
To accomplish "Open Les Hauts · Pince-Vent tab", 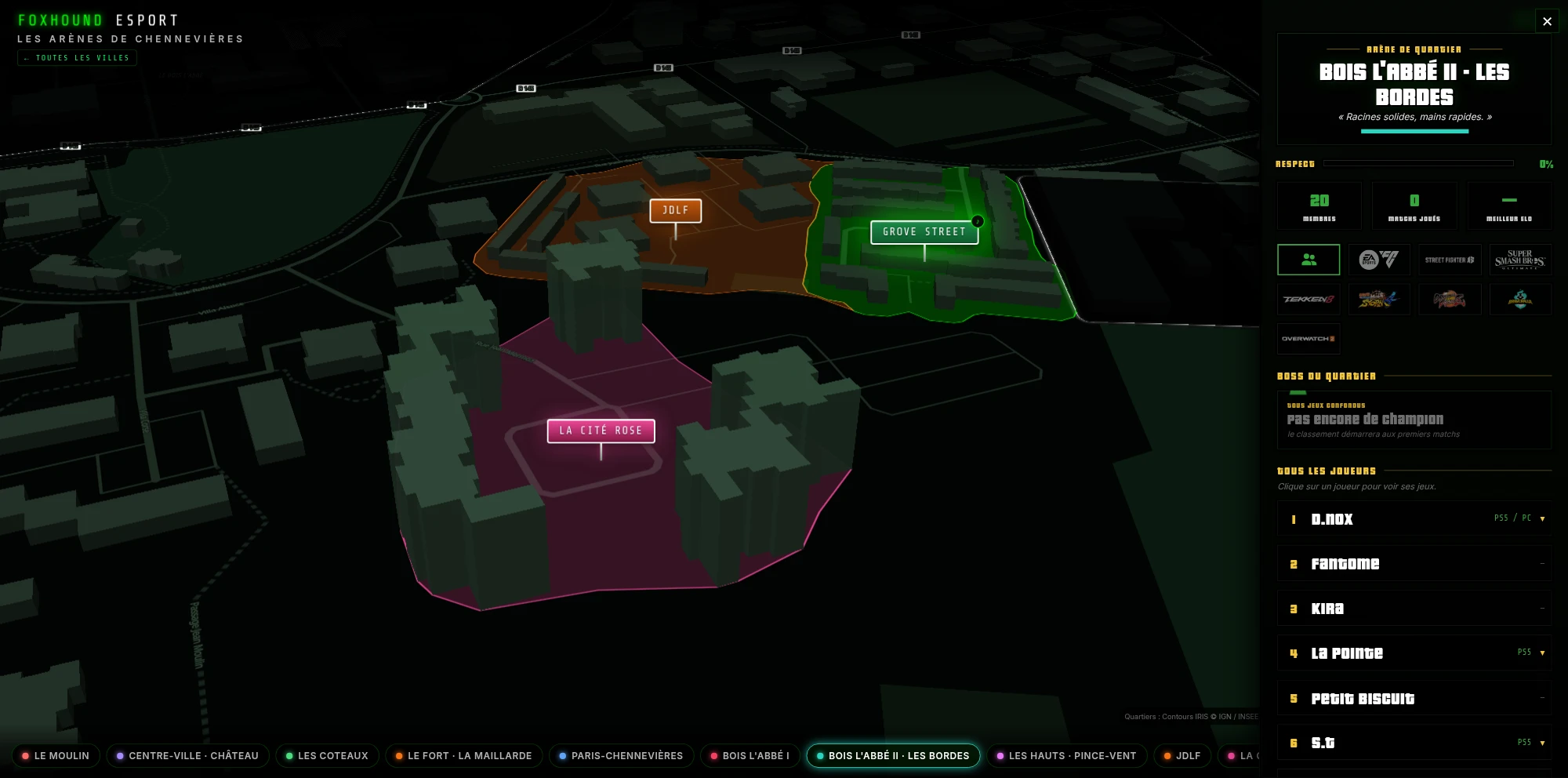I will [1066, 756].
